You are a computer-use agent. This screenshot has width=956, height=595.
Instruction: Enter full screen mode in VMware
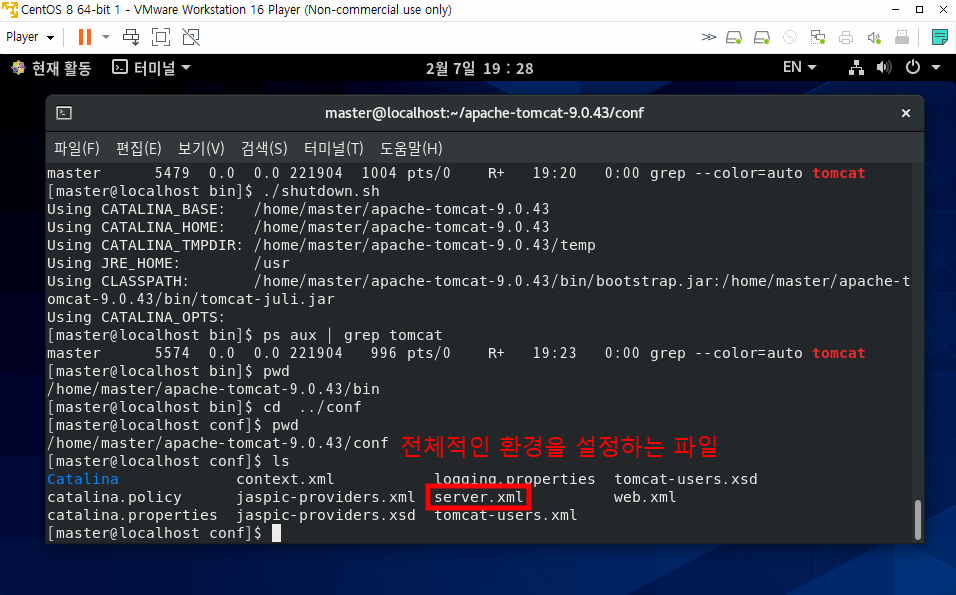pos(160,37)
